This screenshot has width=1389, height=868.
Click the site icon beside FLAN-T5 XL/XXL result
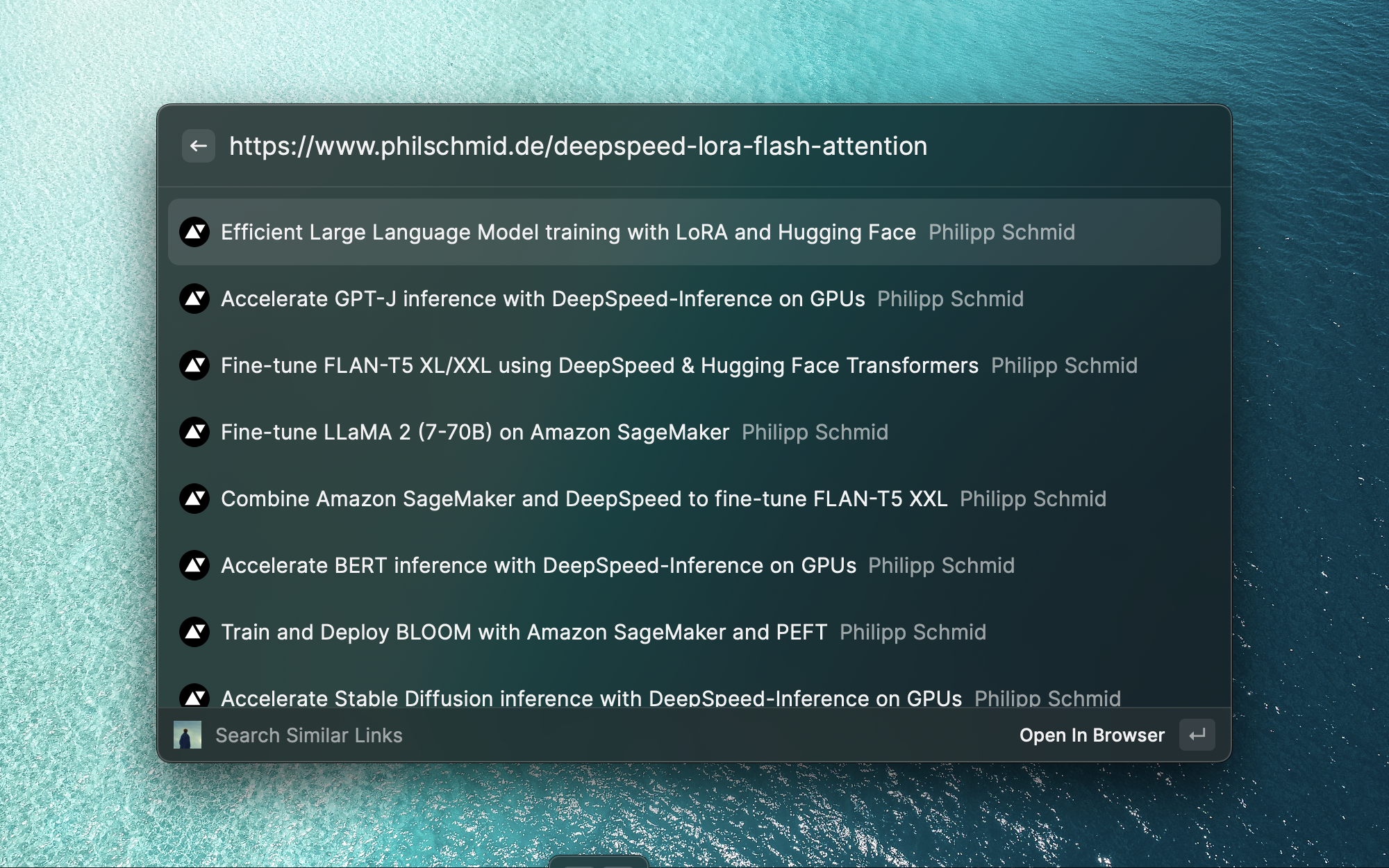pyautogui.click(x=194, y=365)
